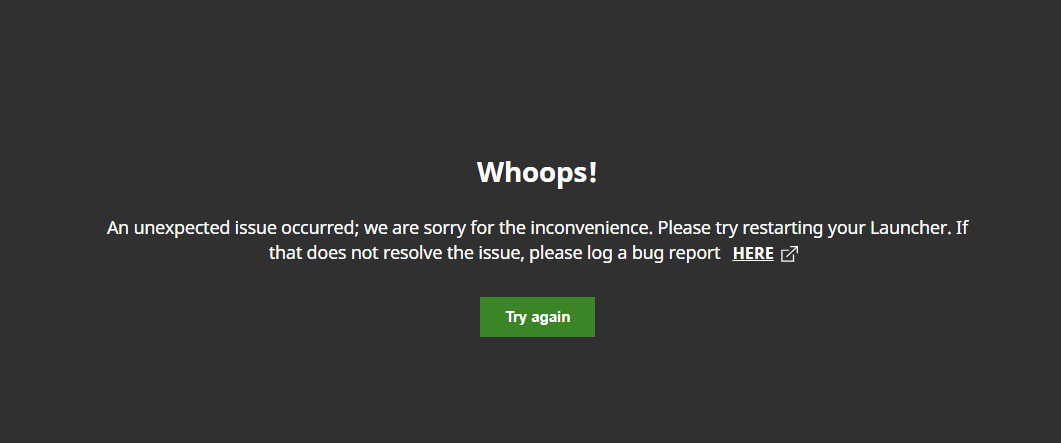The image size is (1061, 443).
Task: Click the open-in-new-window icon beside HERE
Action: (790, 254)
